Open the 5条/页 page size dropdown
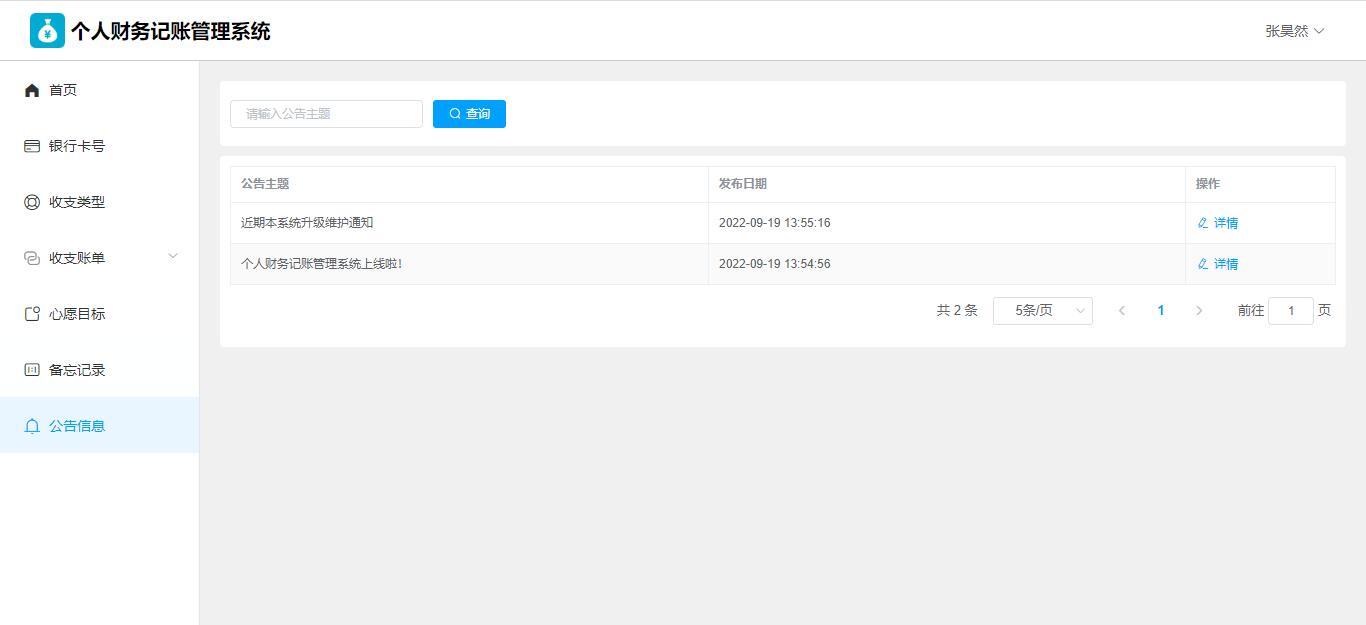This screenshot has width=1366, height=625. 1043,311
